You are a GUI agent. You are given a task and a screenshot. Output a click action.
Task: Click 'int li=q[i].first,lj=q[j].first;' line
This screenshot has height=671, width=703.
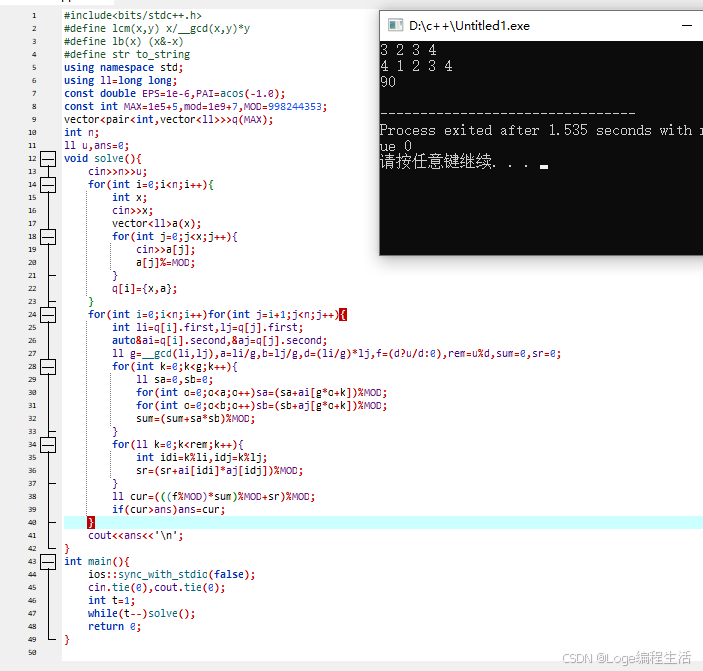coord(208,328)
